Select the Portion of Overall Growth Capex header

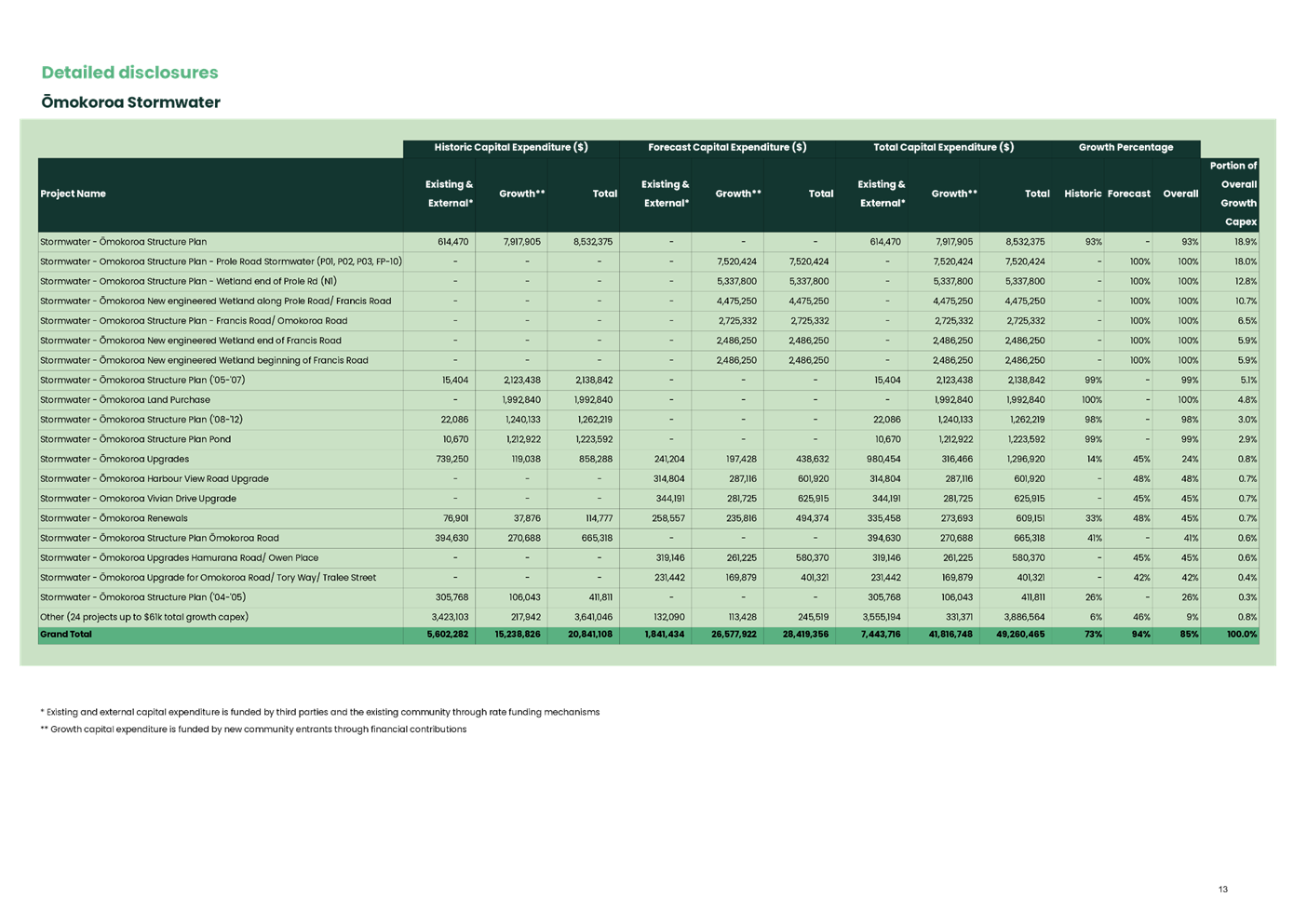tap(1233, 194)
